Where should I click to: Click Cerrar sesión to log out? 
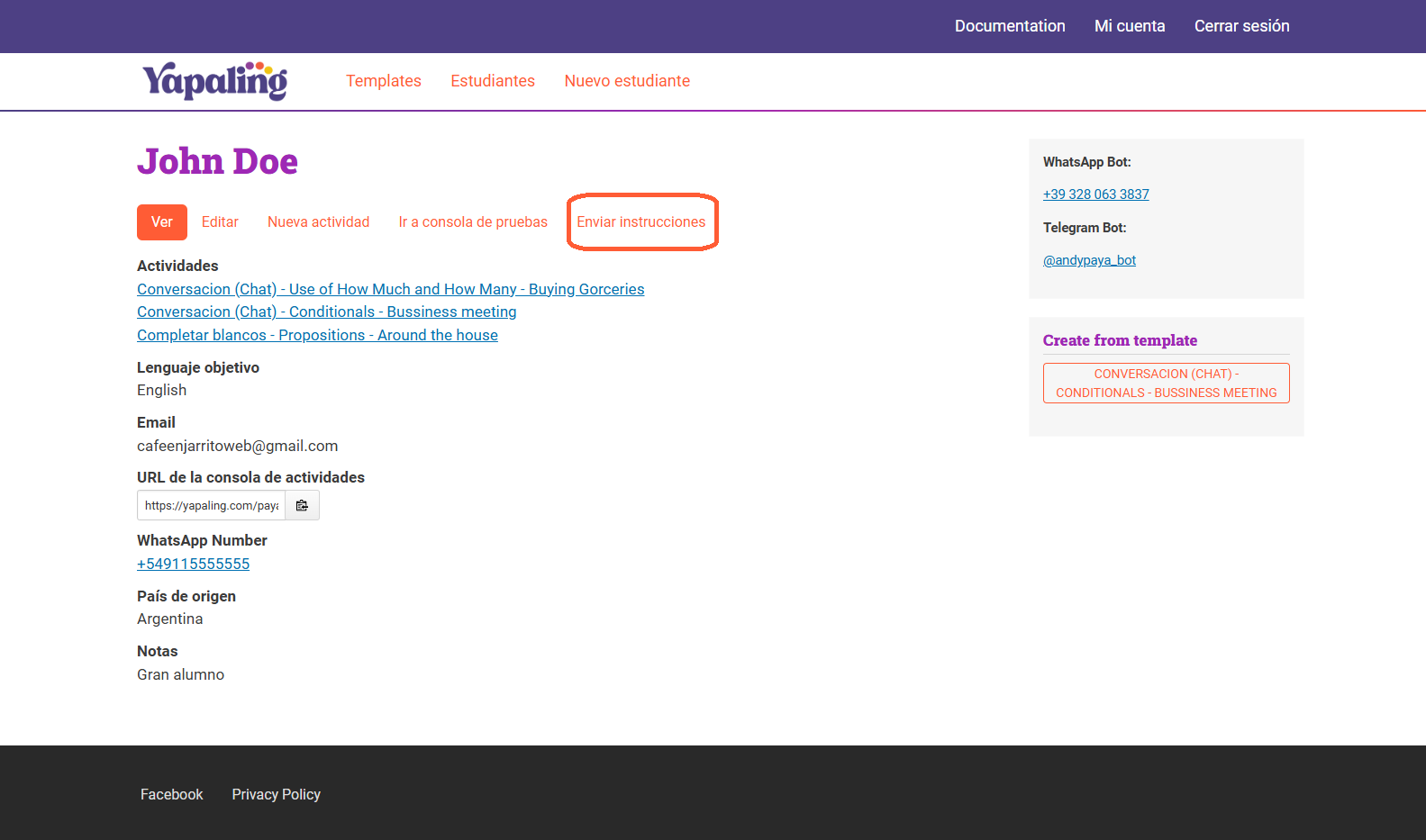pos(1241,26)
